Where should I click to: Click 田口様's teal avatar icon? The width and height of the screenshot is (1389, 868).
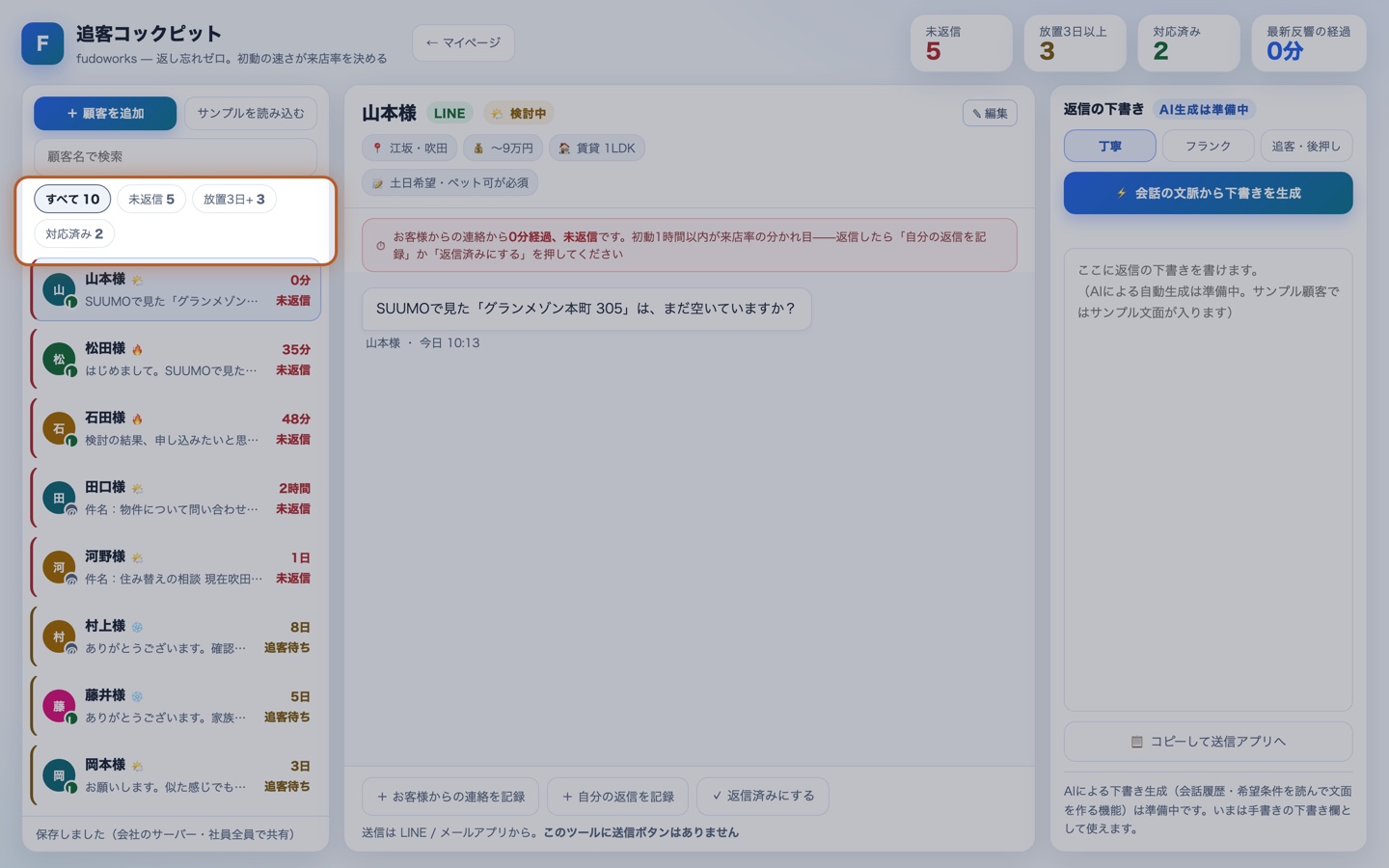59,498
